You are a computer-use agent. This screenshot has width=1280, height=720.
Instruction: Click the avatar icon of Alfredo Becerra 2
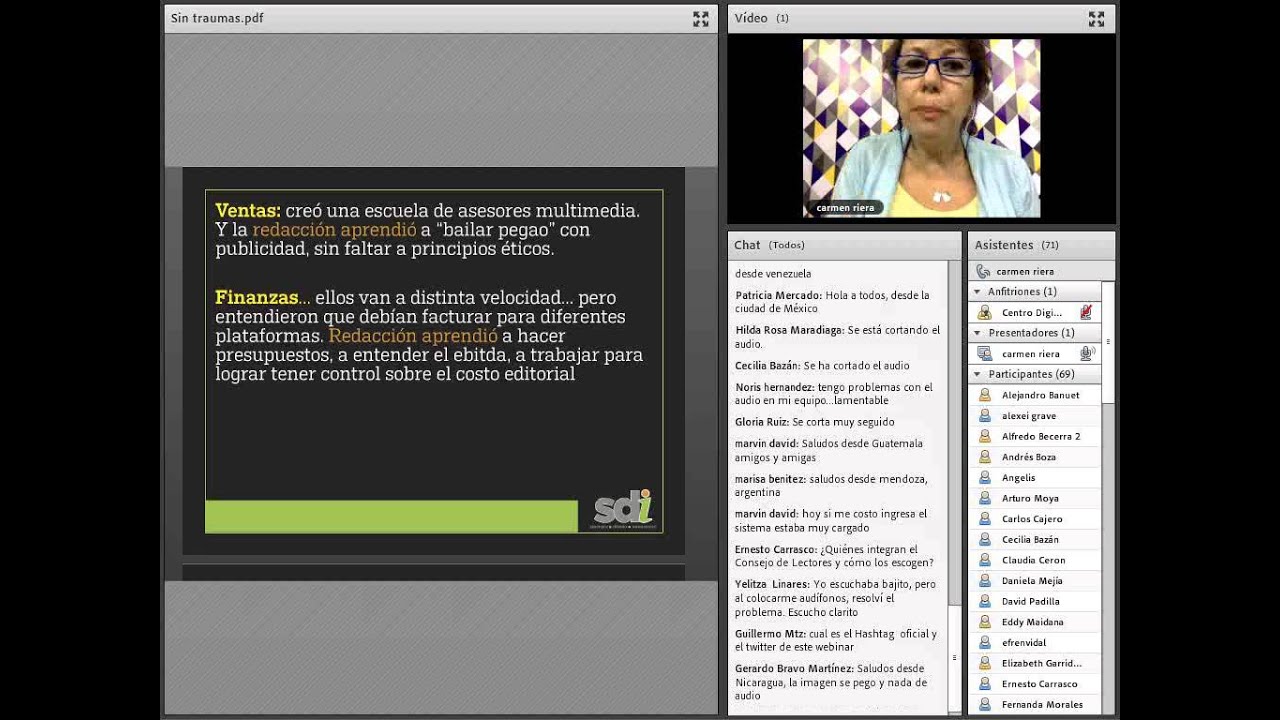[x=984, y=436]
